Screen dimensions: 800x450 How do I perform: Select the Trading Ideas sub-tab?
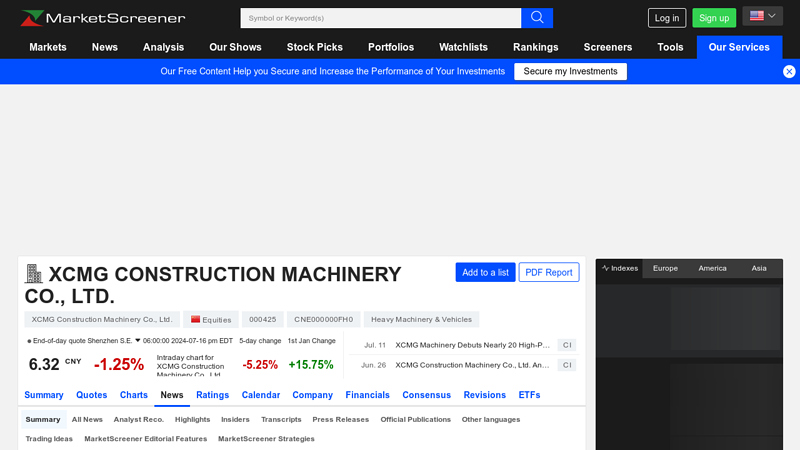pyautogui.click(x=49, y=439)
